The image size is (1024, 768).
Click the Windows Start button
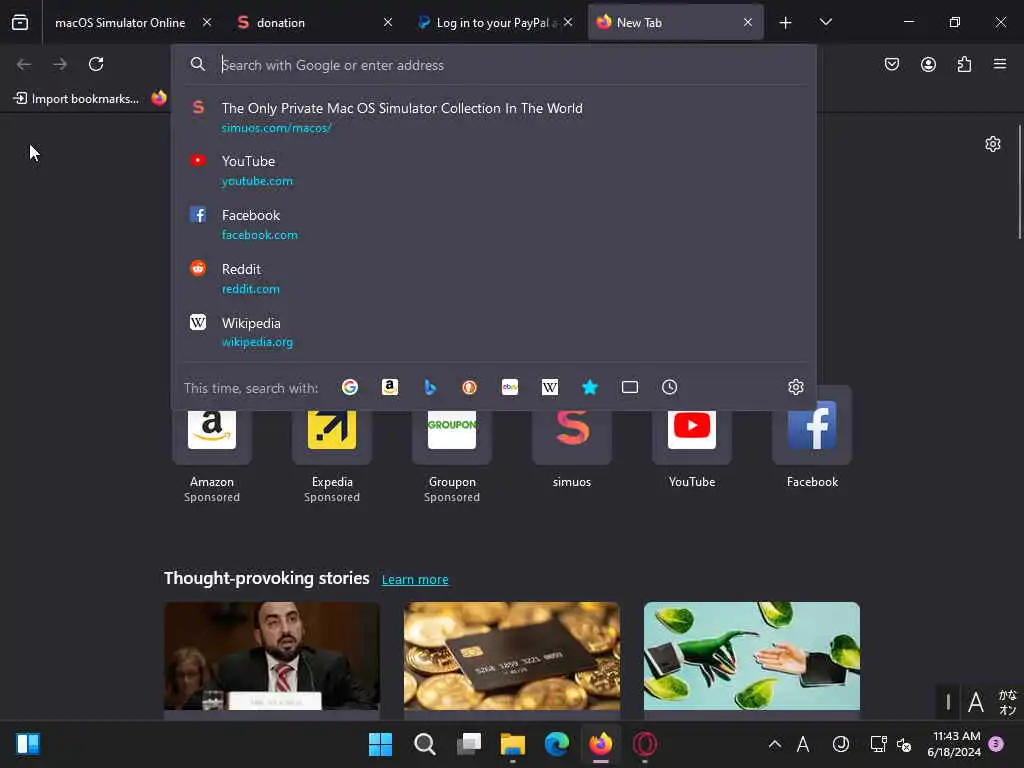(380, 744)
